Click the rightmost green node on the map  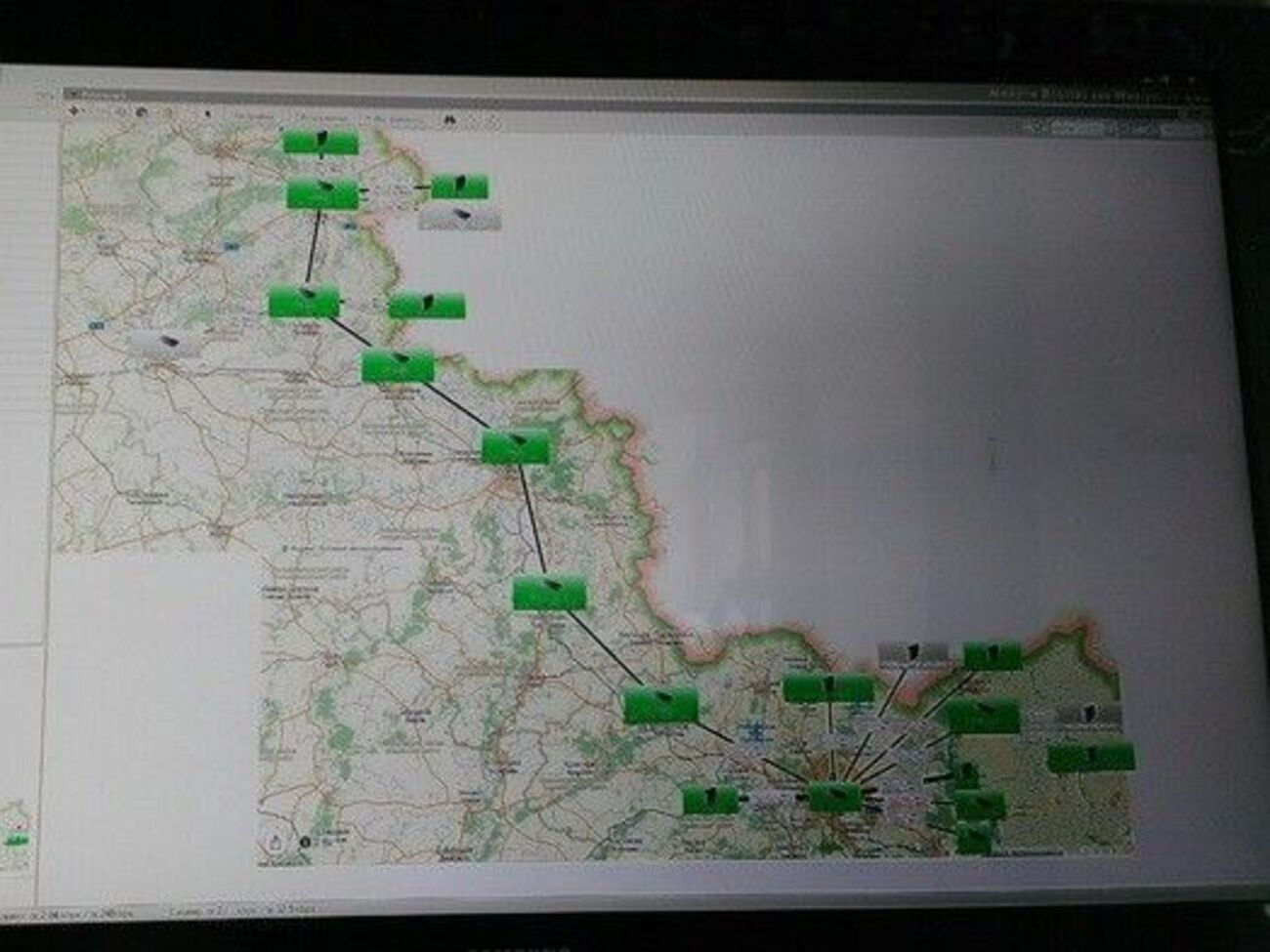1090,757
